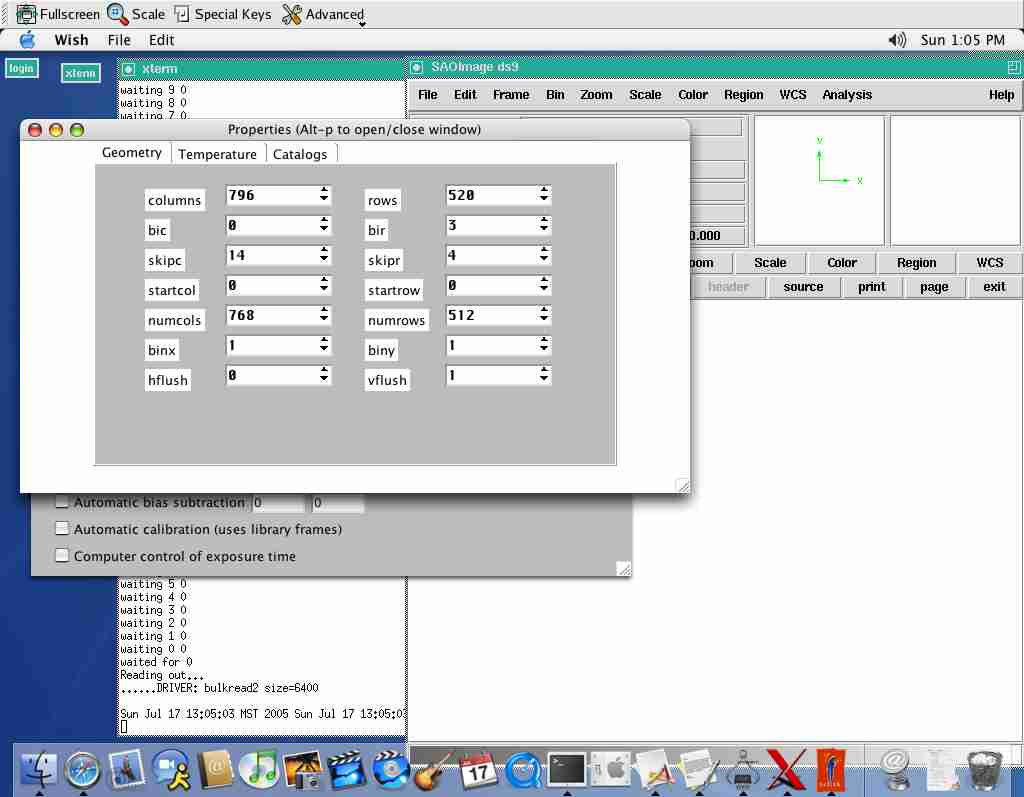Open Address Book in the dock

coord(215,768)
